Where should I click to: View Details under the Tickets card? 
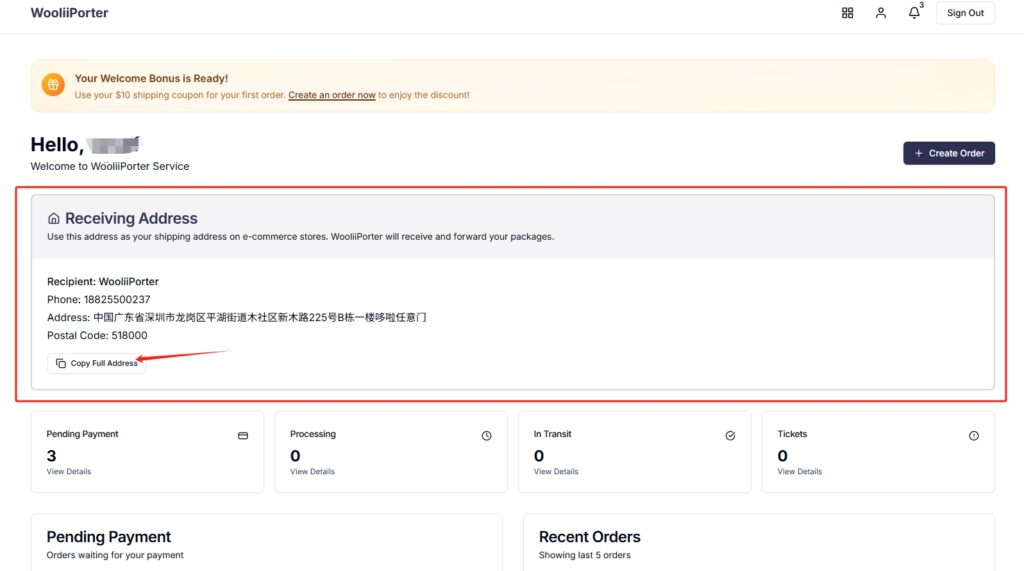(x=799, y=472)
